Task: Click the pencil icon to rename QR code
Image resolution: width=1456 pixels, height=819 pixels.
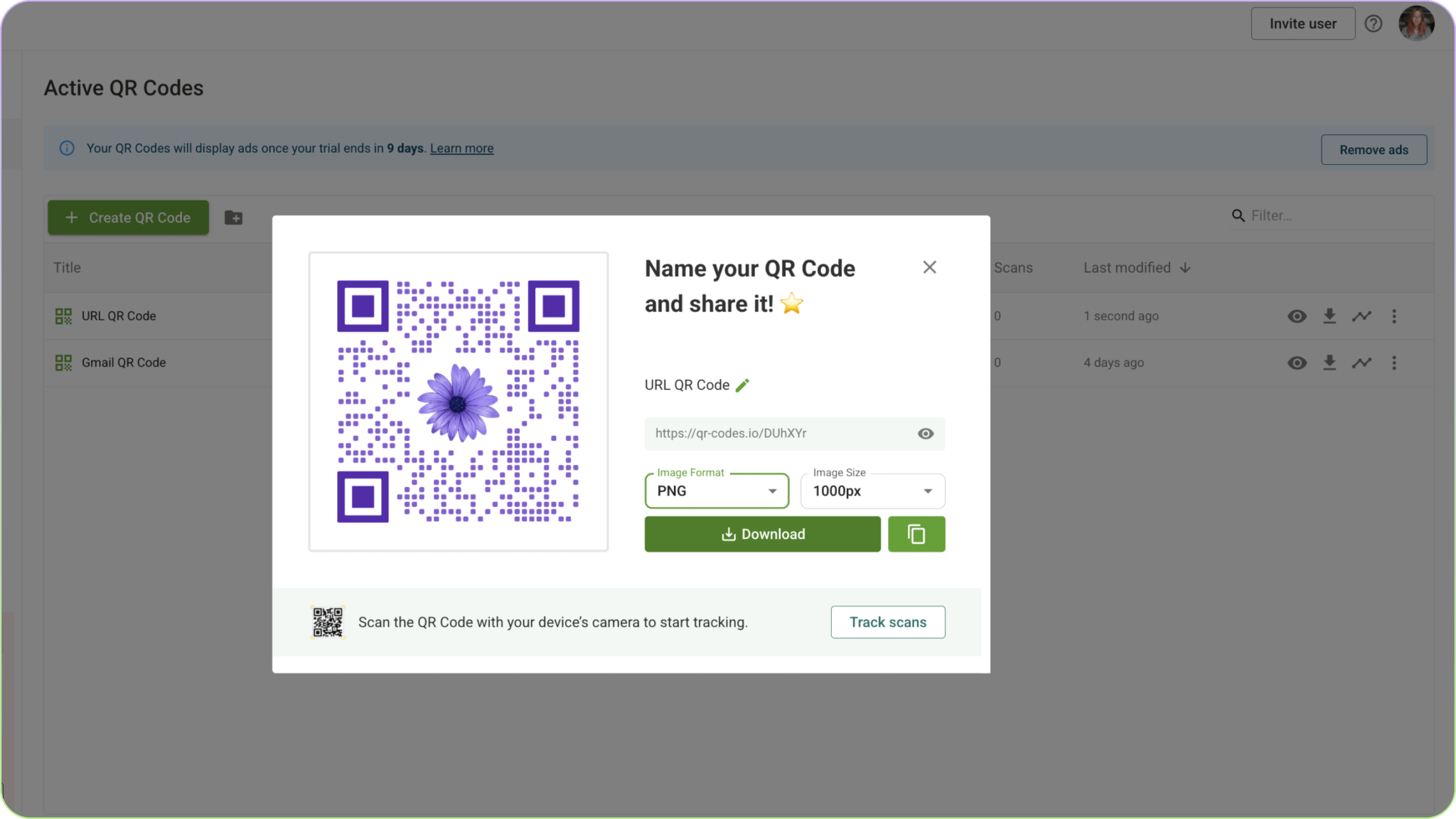Action: [x=742, y=385]
